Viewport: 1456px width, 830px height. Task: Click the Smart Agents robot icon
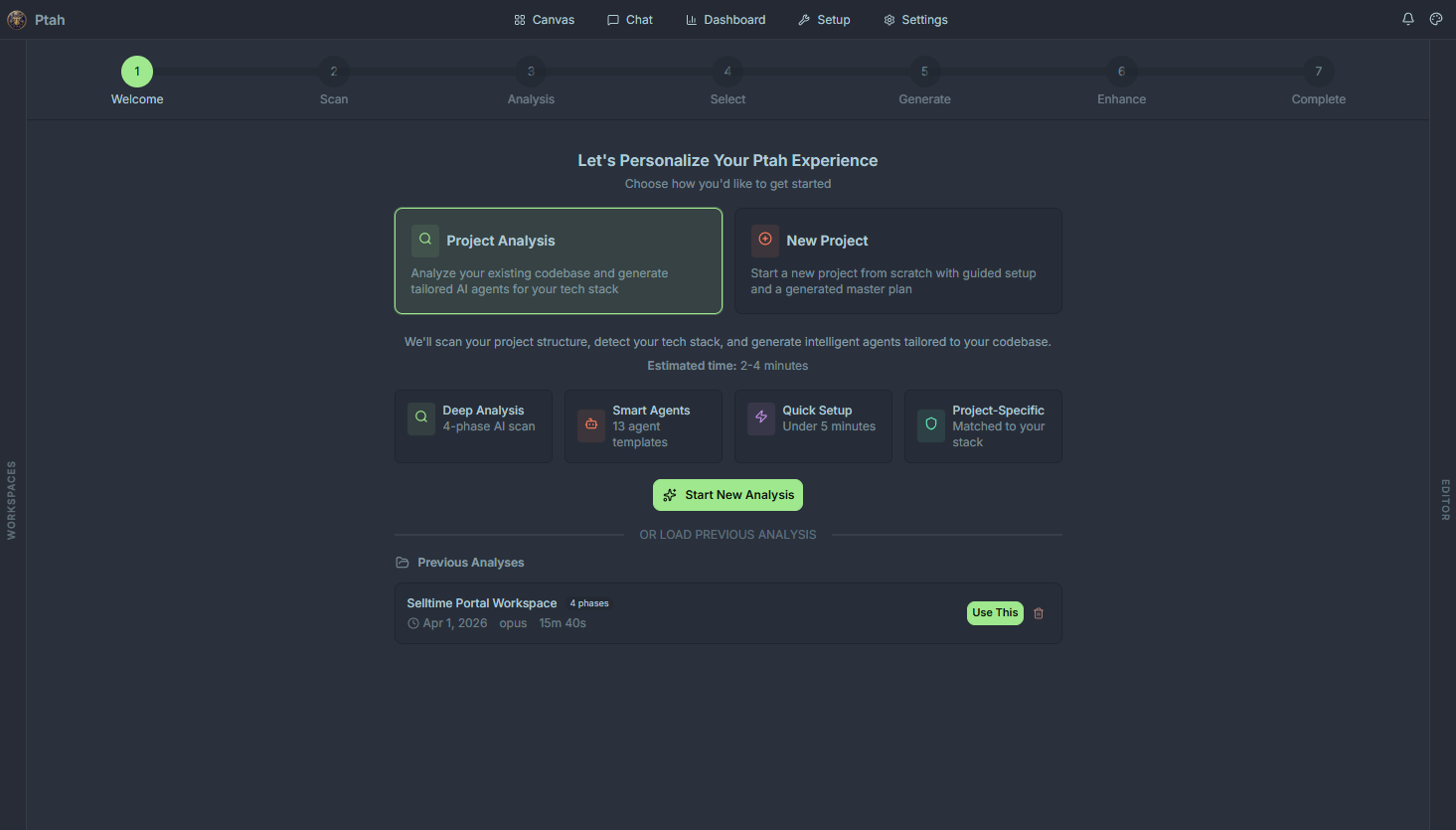pyautogui.click(x=590, y=425)
